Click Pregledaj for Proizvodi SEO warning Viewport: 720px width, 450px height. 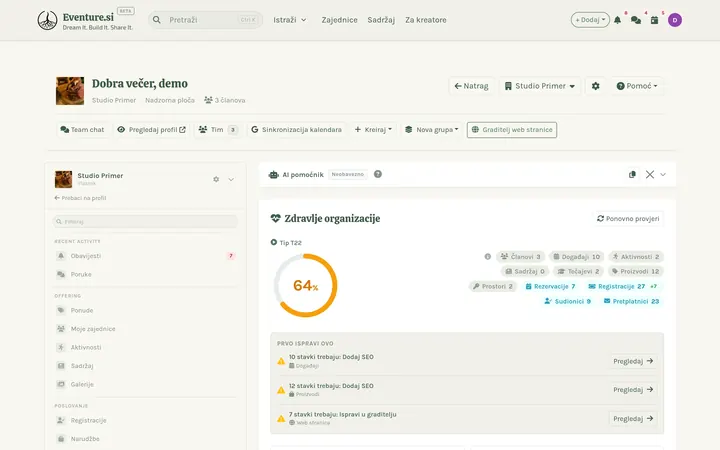pos(633,390)
